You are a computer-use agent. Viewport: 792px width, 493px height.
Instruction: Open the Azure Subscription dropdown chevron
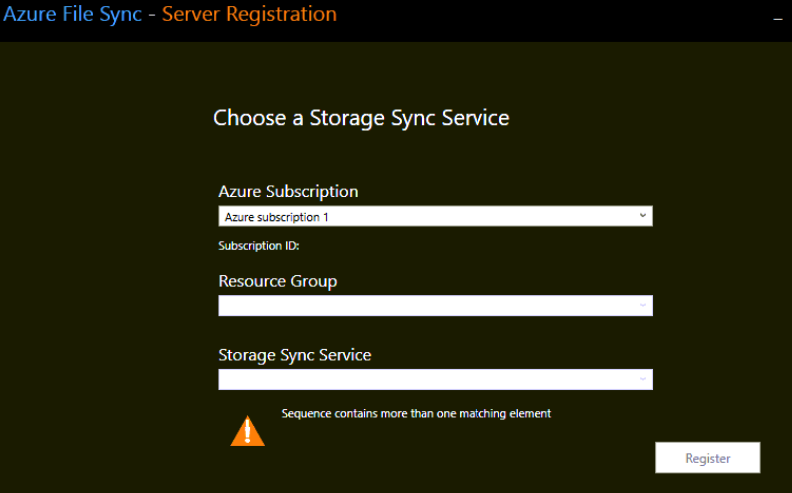coord(642,216)
